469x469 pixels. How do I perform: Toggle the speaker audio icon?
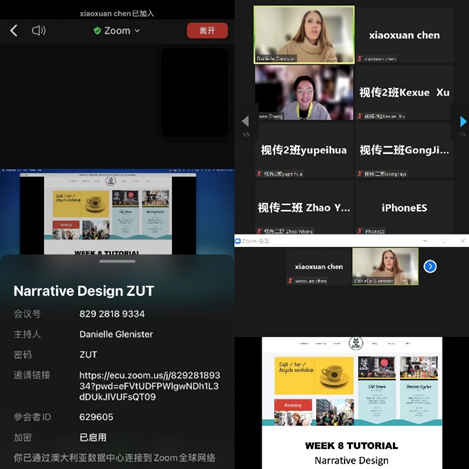(39, 31)
